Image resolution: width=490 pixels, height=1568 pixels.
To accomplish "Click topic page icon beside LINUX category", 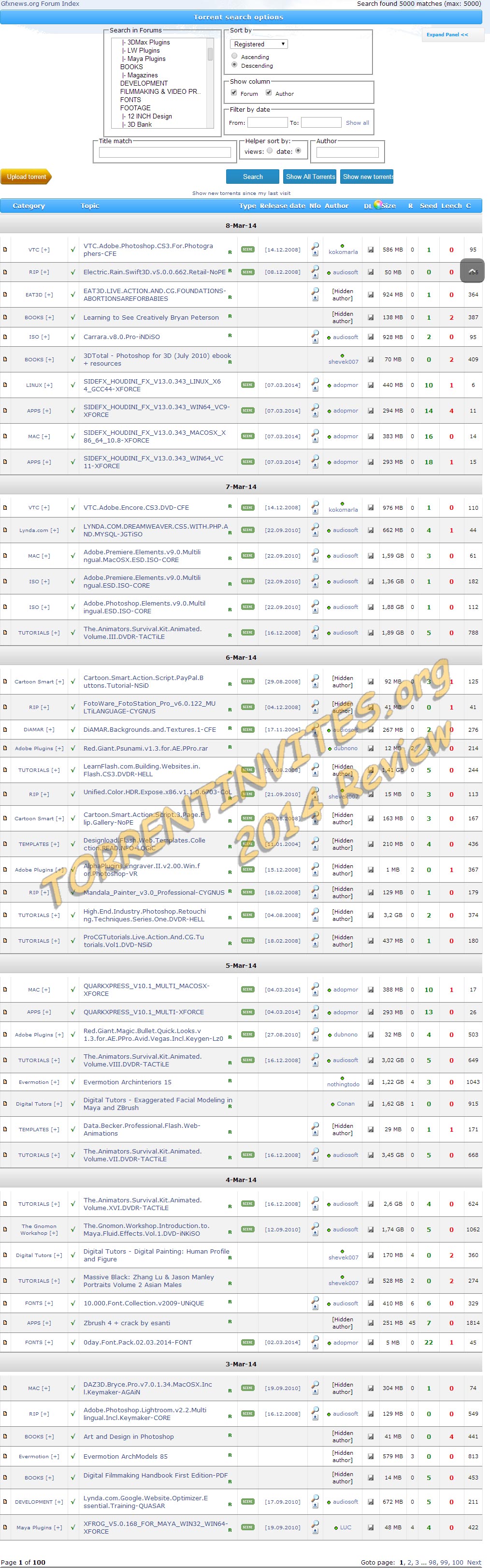I will coord(5,385).
